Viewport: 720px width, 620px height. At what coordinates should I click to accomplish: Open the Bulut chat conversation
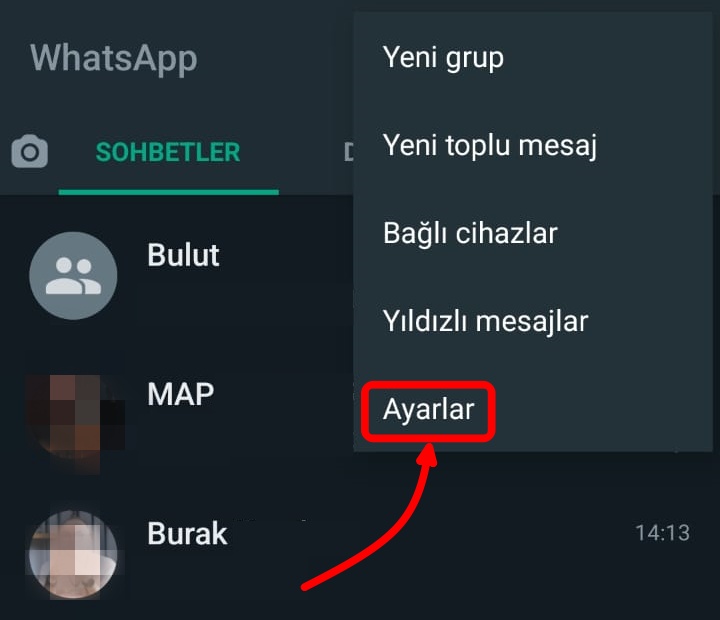click(x=176, y=276)
